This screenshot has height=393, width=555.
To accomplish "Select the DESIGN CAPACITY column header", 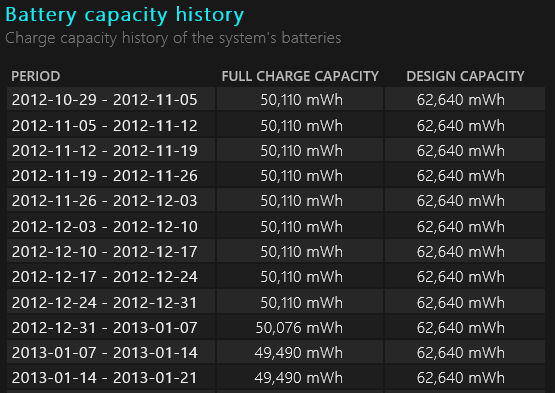I will 465,76.
